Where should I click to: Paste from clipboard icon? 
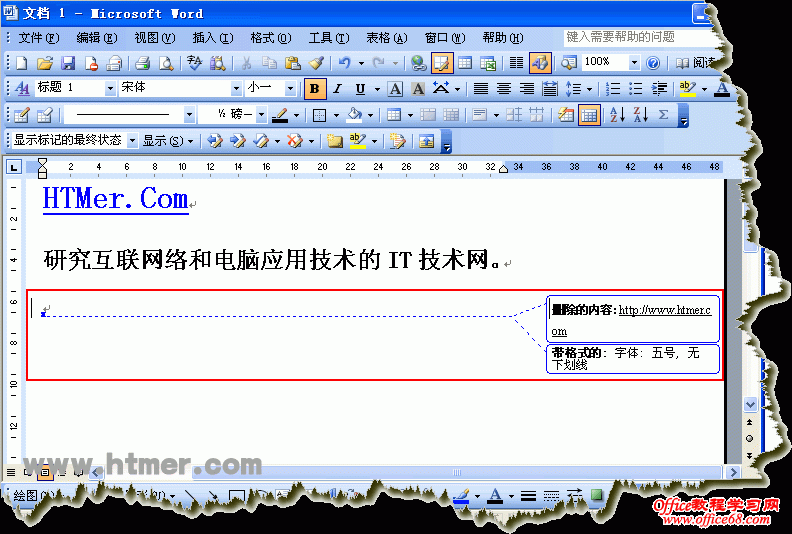pyautogui.click(x=292, y=63)
